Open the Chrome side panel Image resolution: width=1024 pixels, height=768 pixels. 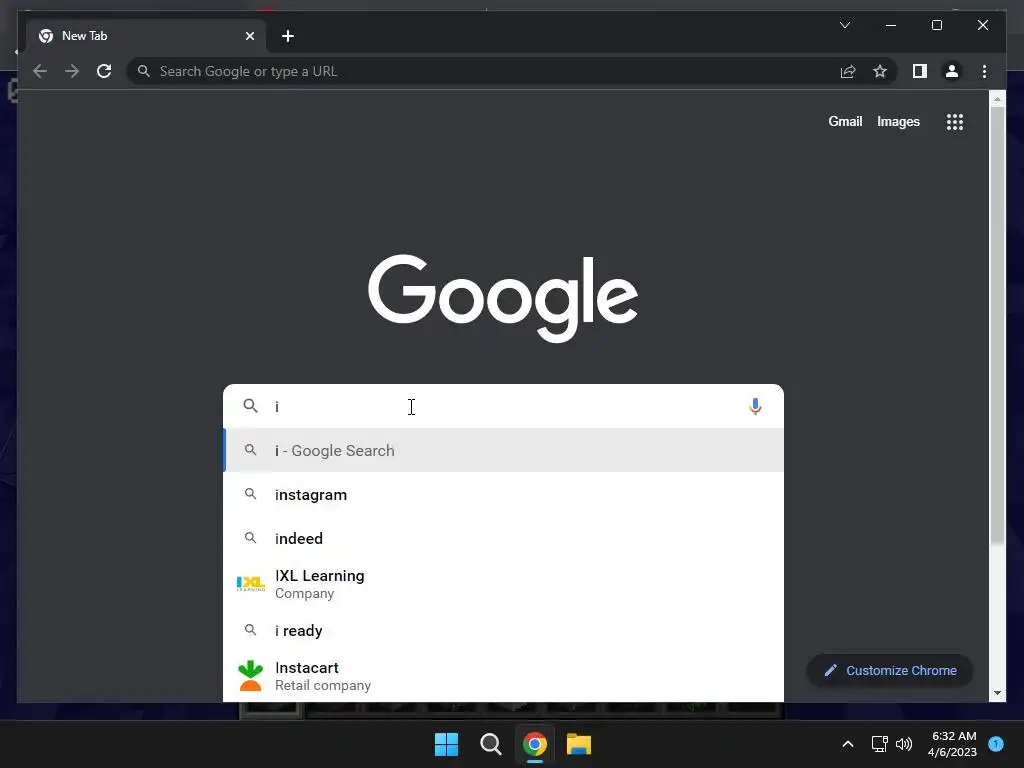click(920, 71)
